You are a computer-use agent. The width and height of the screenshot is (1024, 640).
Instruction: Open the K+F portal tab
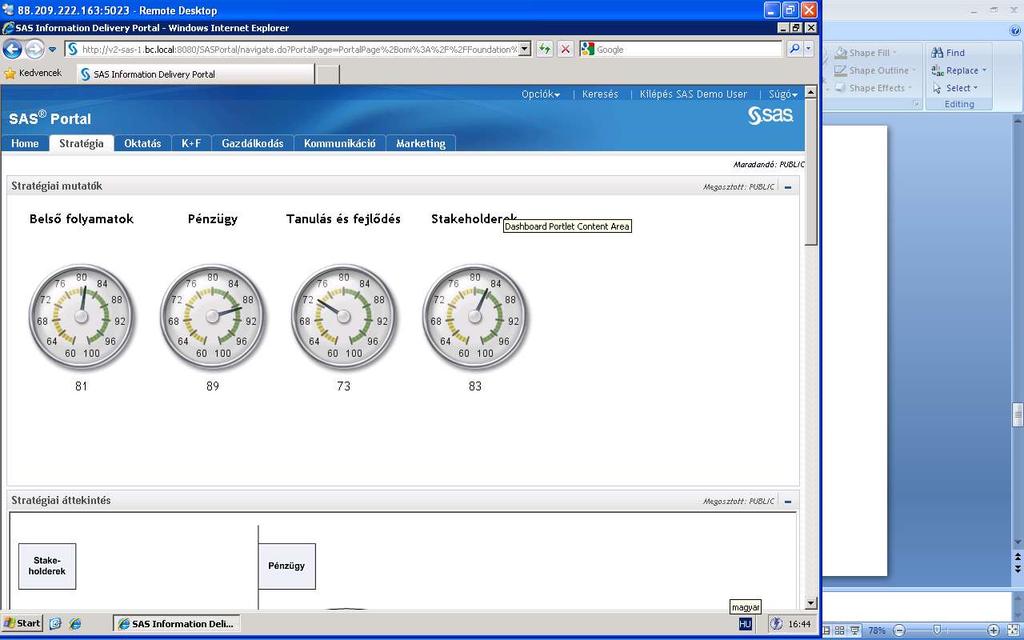191,144
